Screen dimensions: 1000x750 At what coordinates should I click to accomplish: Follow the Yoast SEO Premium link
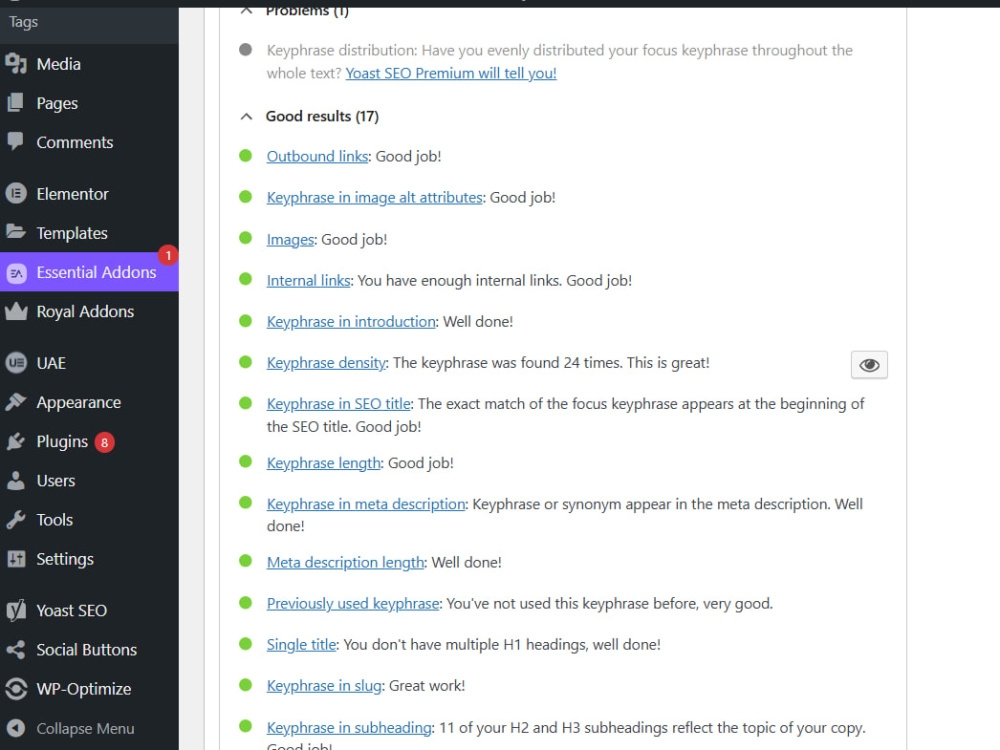(451, 73)
